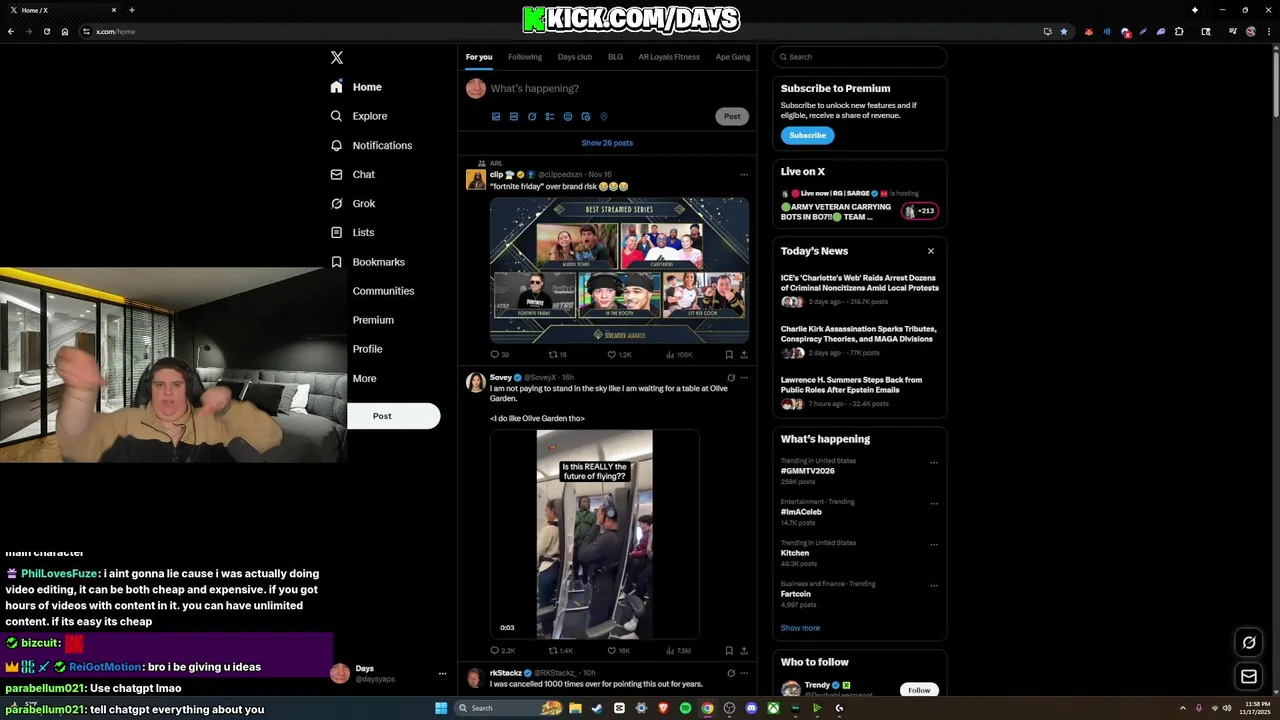This screenshot has height=720, width=1280.
Task: Switch to the Ape Gang tab
Action: pyautogui.click(x=733, y=57)
